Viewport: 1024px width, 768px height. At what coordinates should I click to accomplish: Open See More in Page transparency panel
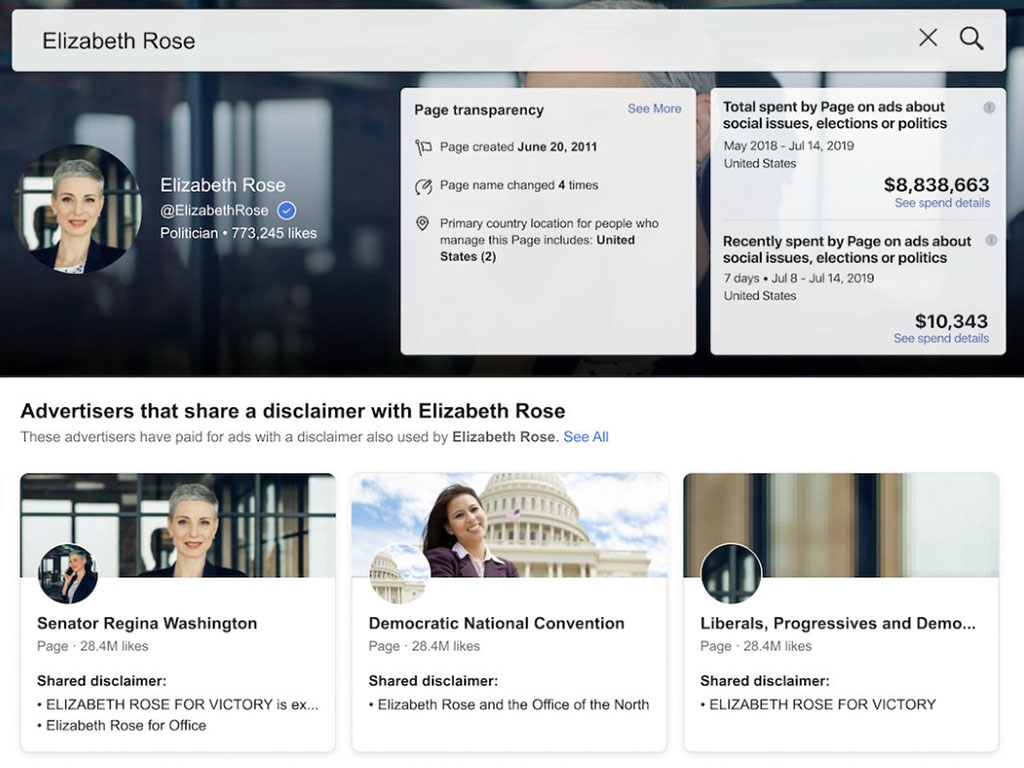654,108
